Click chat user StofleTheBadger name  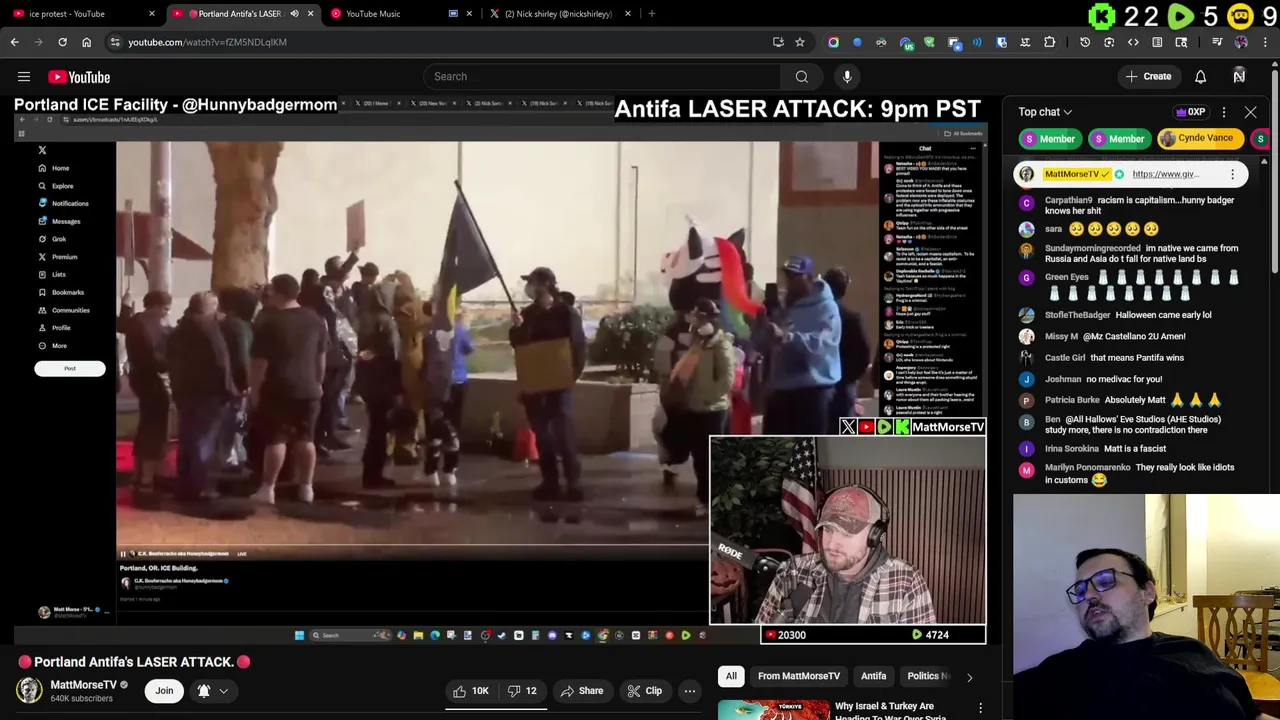click(1078, 315)
